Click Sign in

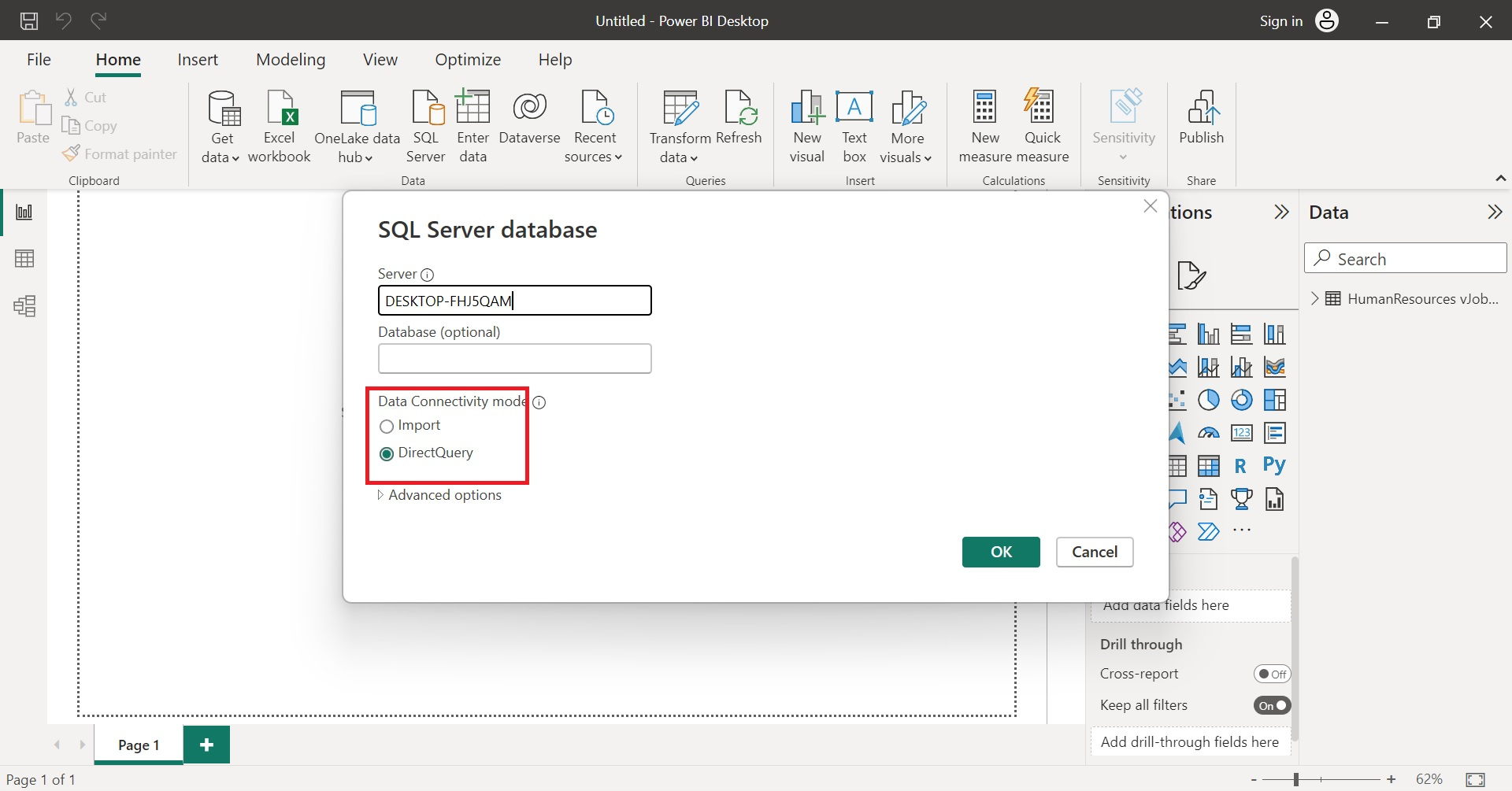[1280, 21]
